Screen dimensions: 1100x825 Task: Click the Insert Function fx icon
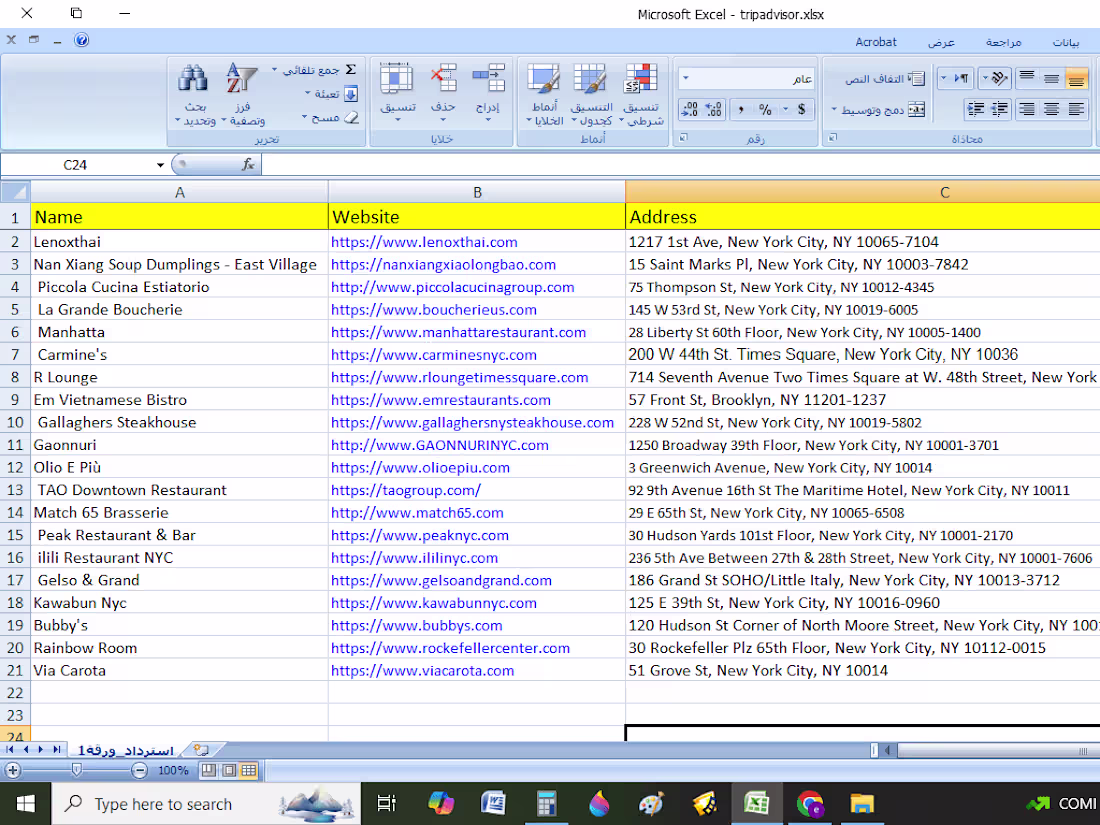click(248, 164)
